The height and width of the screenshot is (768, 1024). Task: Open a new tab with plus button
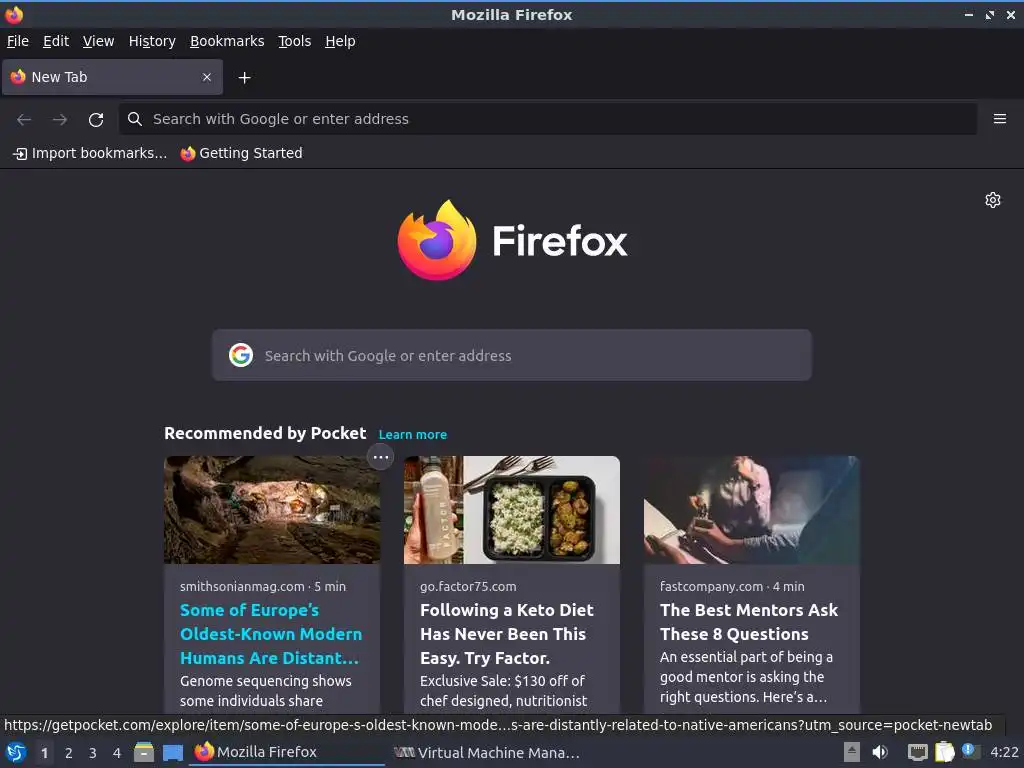(244, 78)
